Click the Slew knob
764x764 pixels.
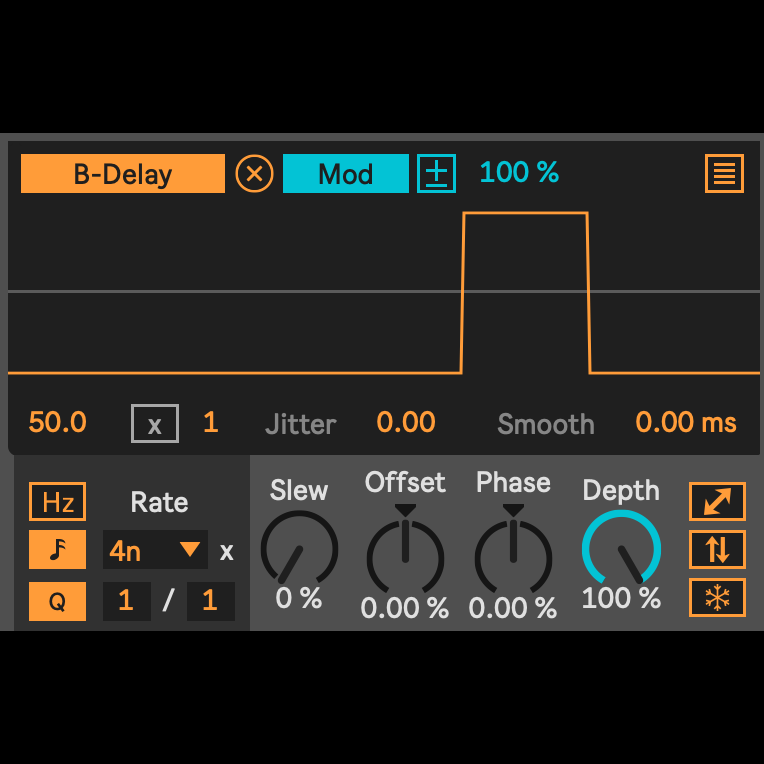(299, 550)
